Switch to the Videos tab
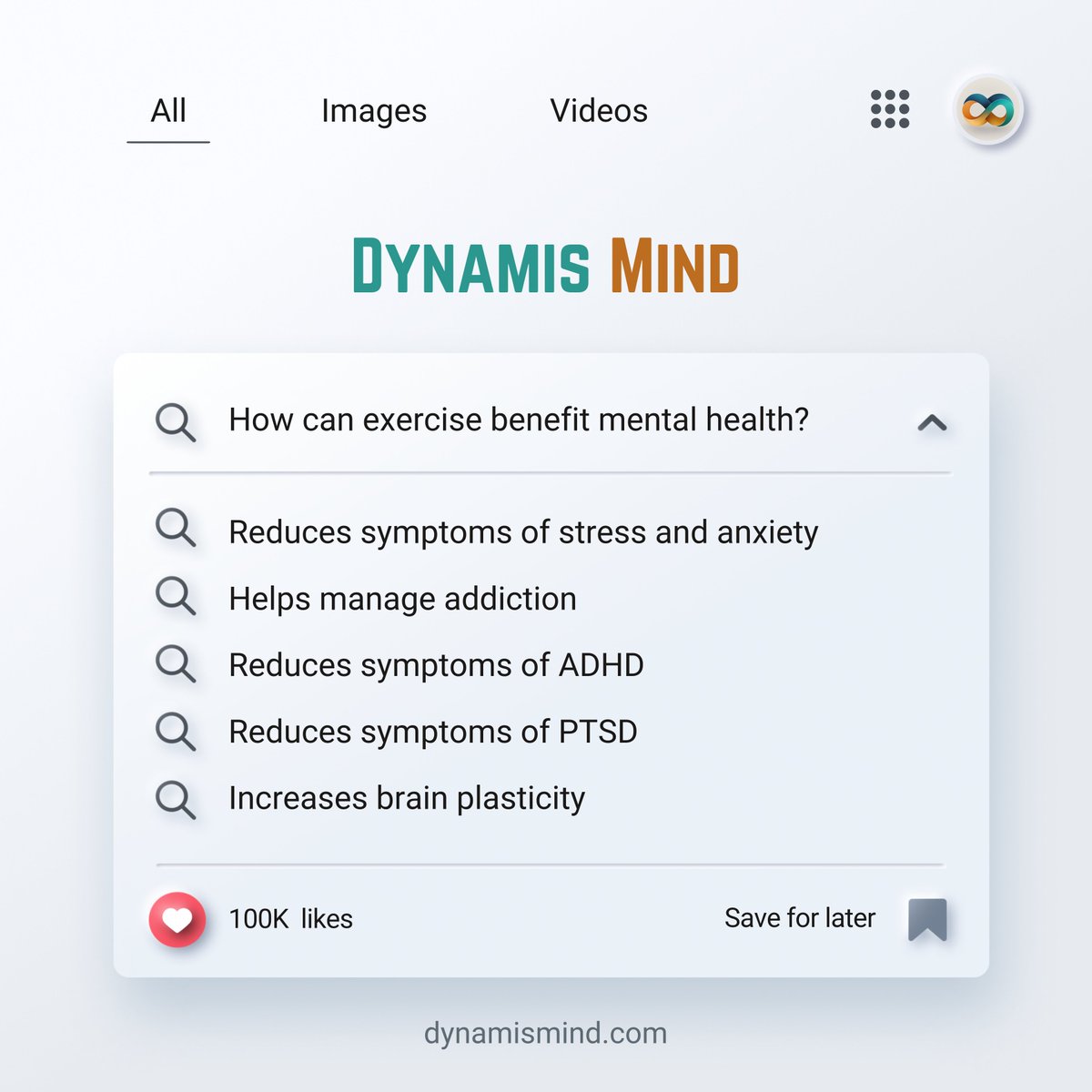Image resolution: width=1092 pixels, height=1092 pixels. coord(599,111)
